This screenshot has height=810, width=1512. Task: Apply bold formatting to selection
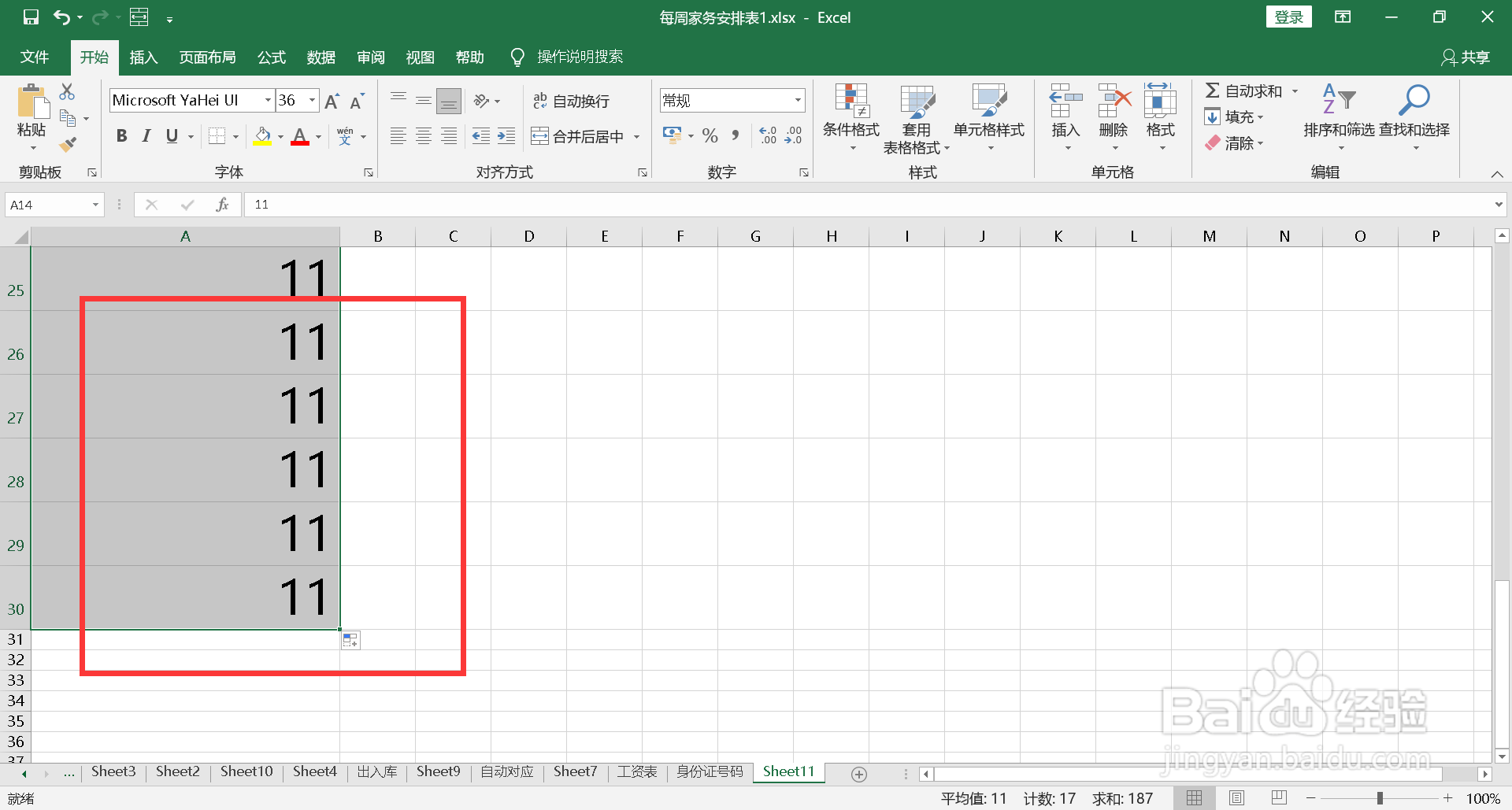121,135
